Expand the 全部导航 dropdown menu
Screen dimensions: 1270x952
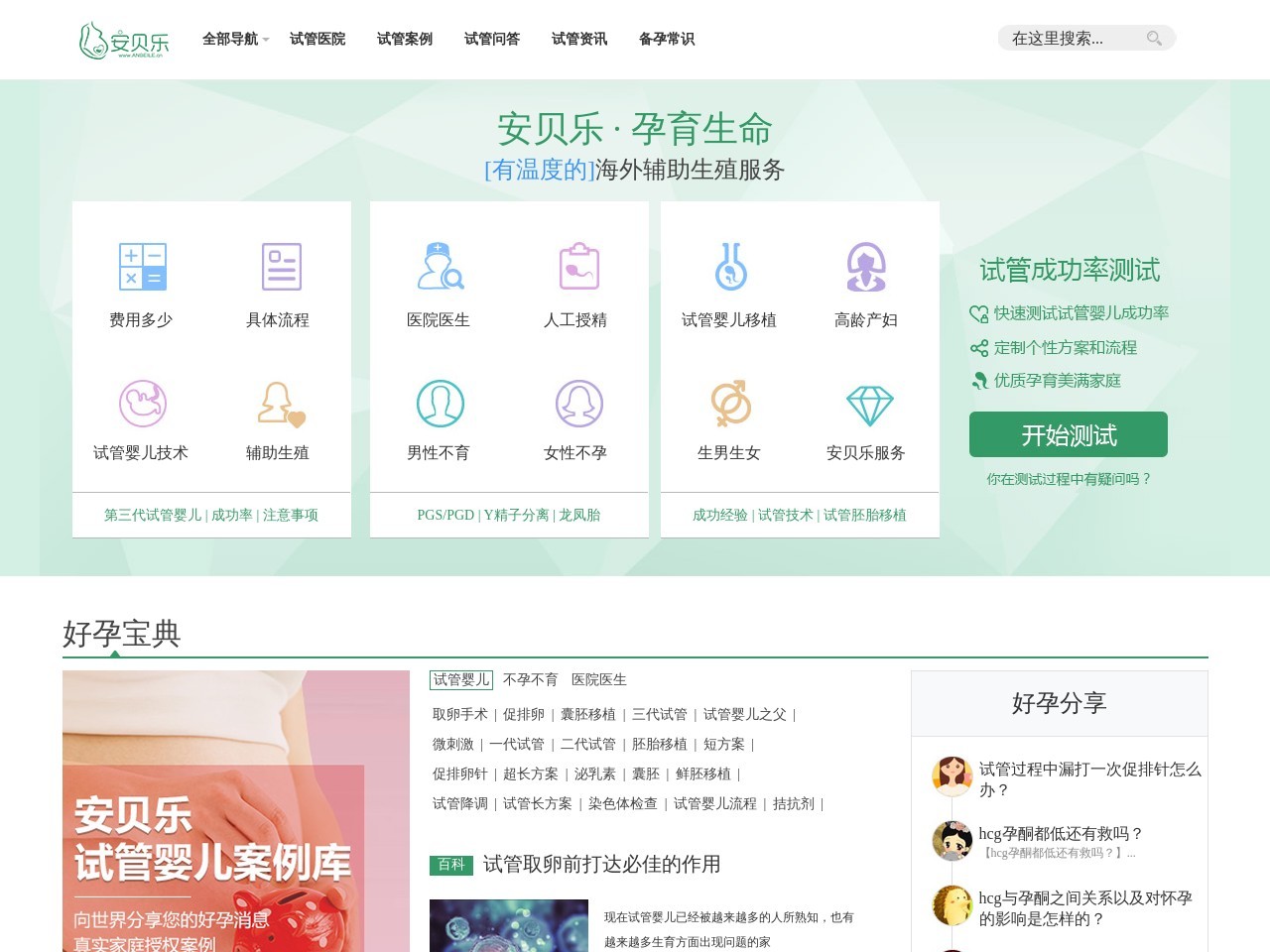point(235,39)
